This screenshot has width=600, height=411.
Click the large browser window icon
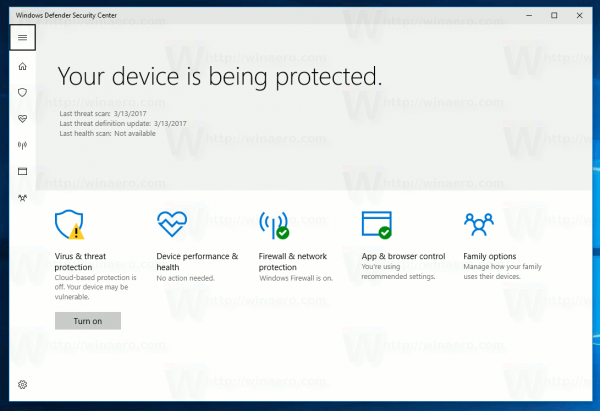[x=377, y=225]
